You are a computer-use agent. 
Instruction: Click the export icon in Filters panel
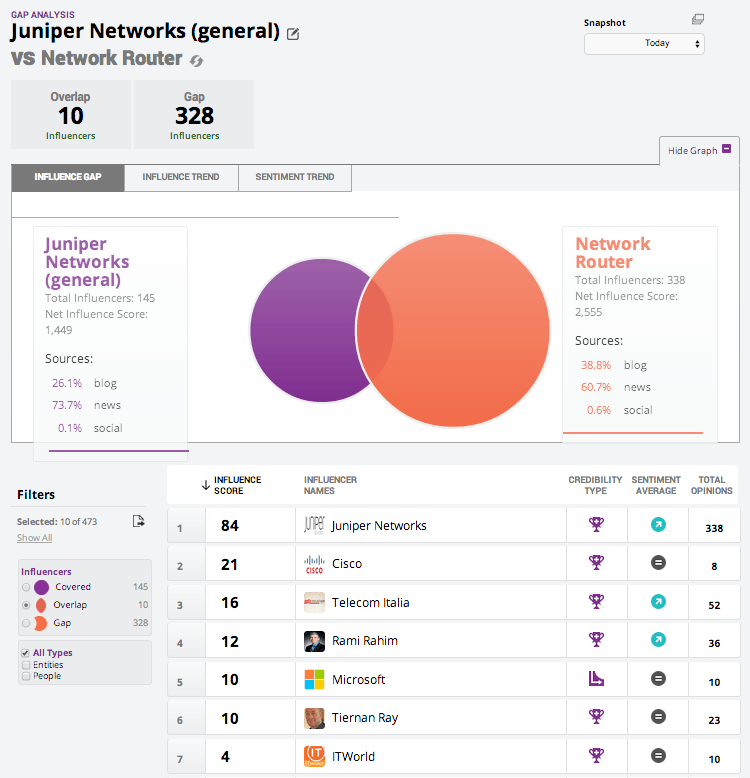point(139,521)
